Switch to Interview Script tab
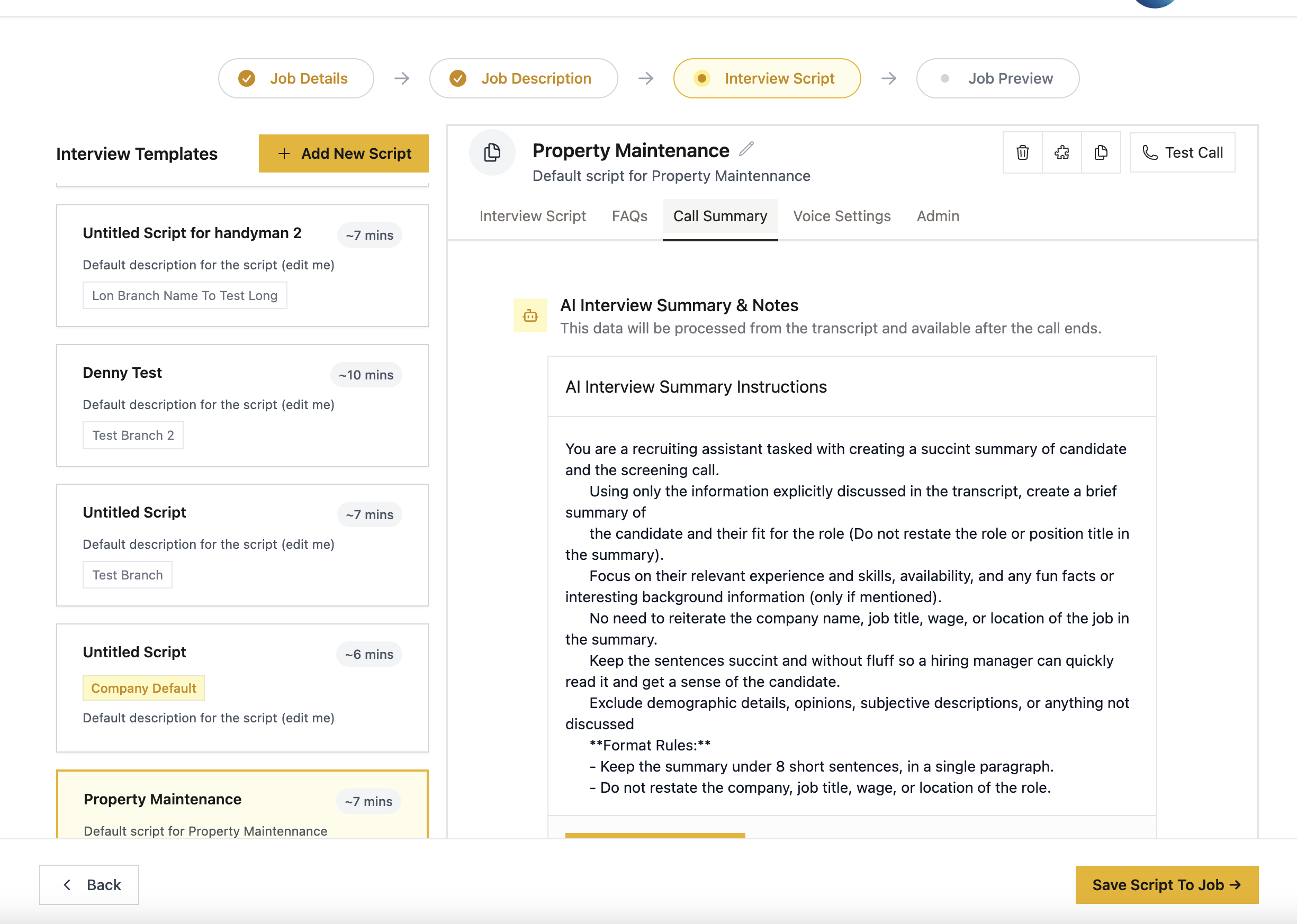Viewport: 1297px width, 924px height. tap(532, 216)
